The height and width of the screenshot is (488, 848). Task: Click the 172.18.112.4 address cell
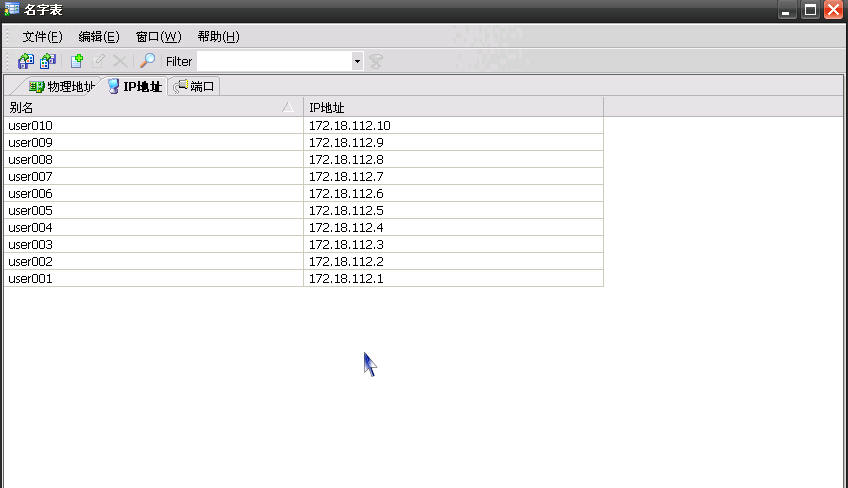click(453, 227)
